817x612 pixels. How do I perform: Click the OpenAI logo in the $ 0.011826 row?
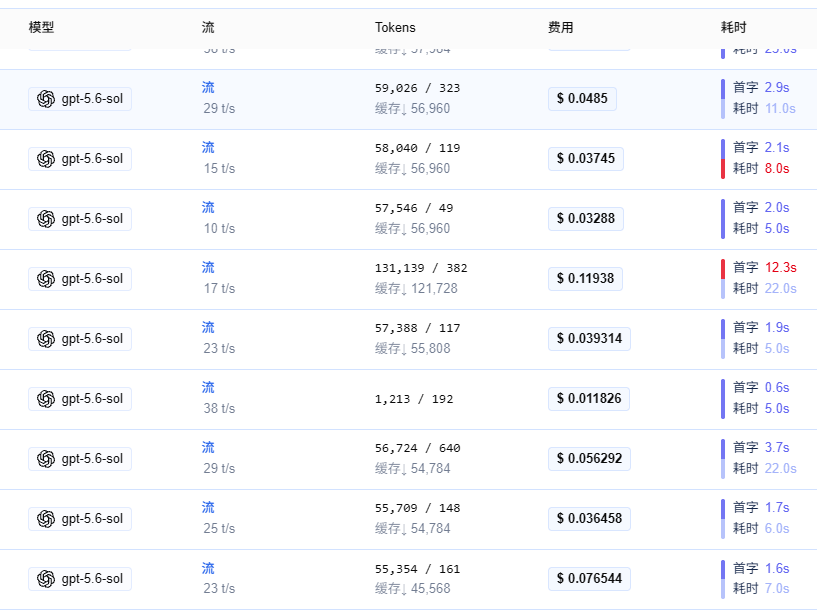coord(46,399)
